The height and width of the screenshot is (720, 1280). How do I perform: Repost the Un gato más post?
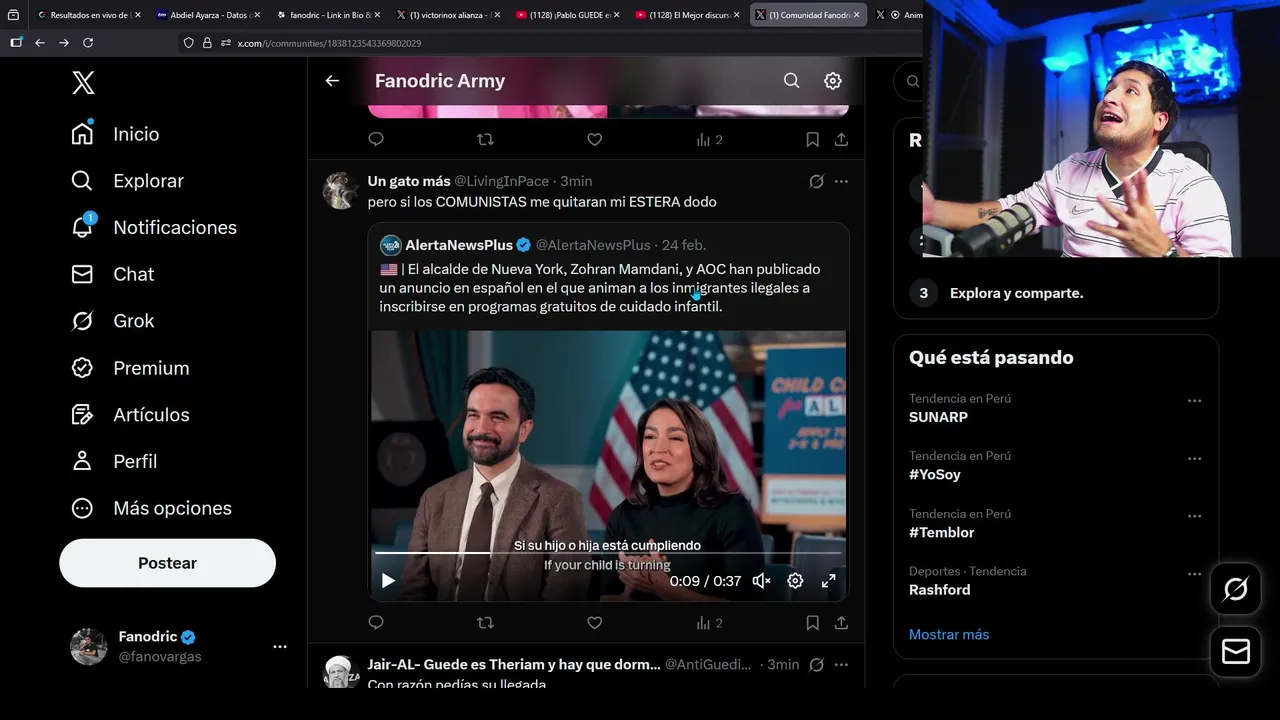[485, 622]
